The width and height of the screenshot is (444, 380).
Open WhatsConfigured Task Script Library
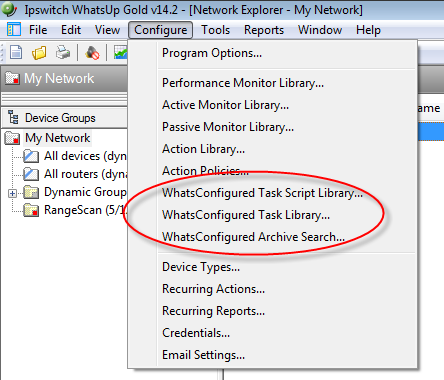272,193
